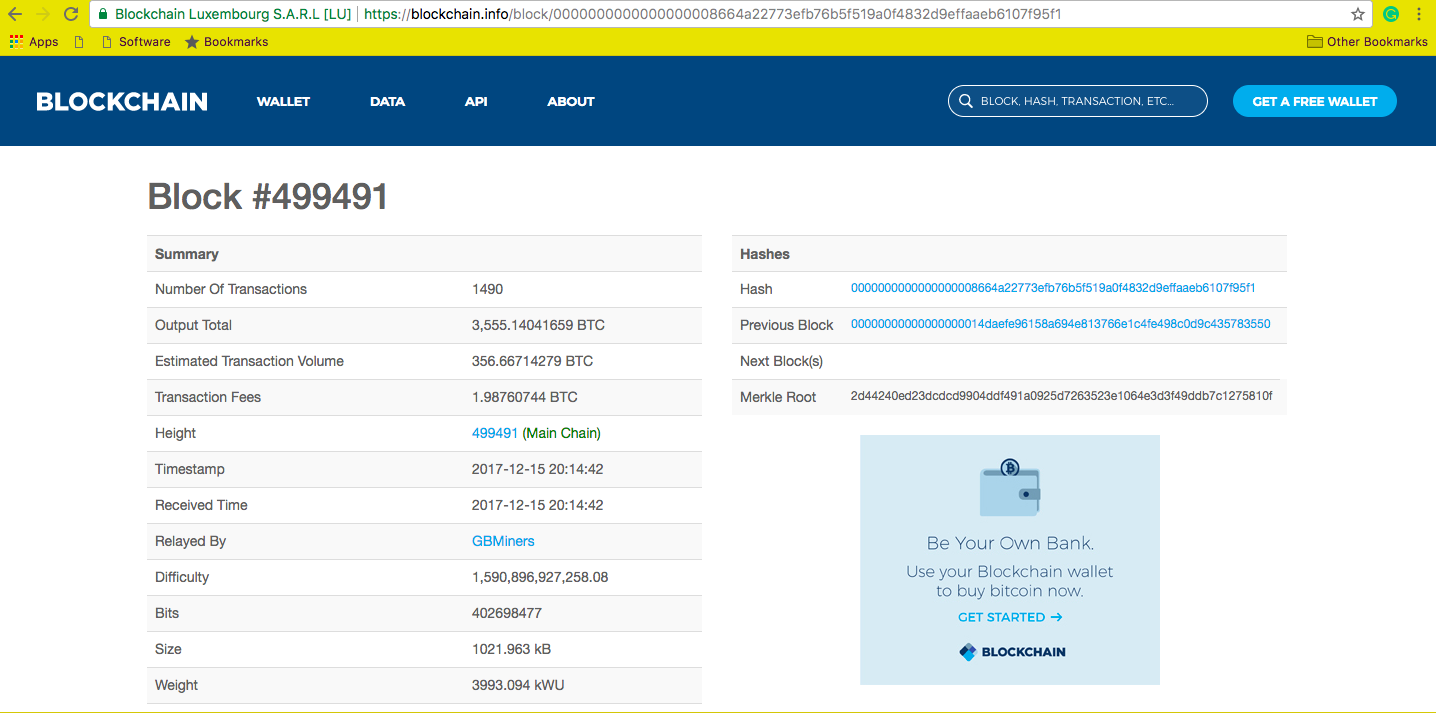Open the WALLET menu item
1436x713 pixels.
point(283,101)
